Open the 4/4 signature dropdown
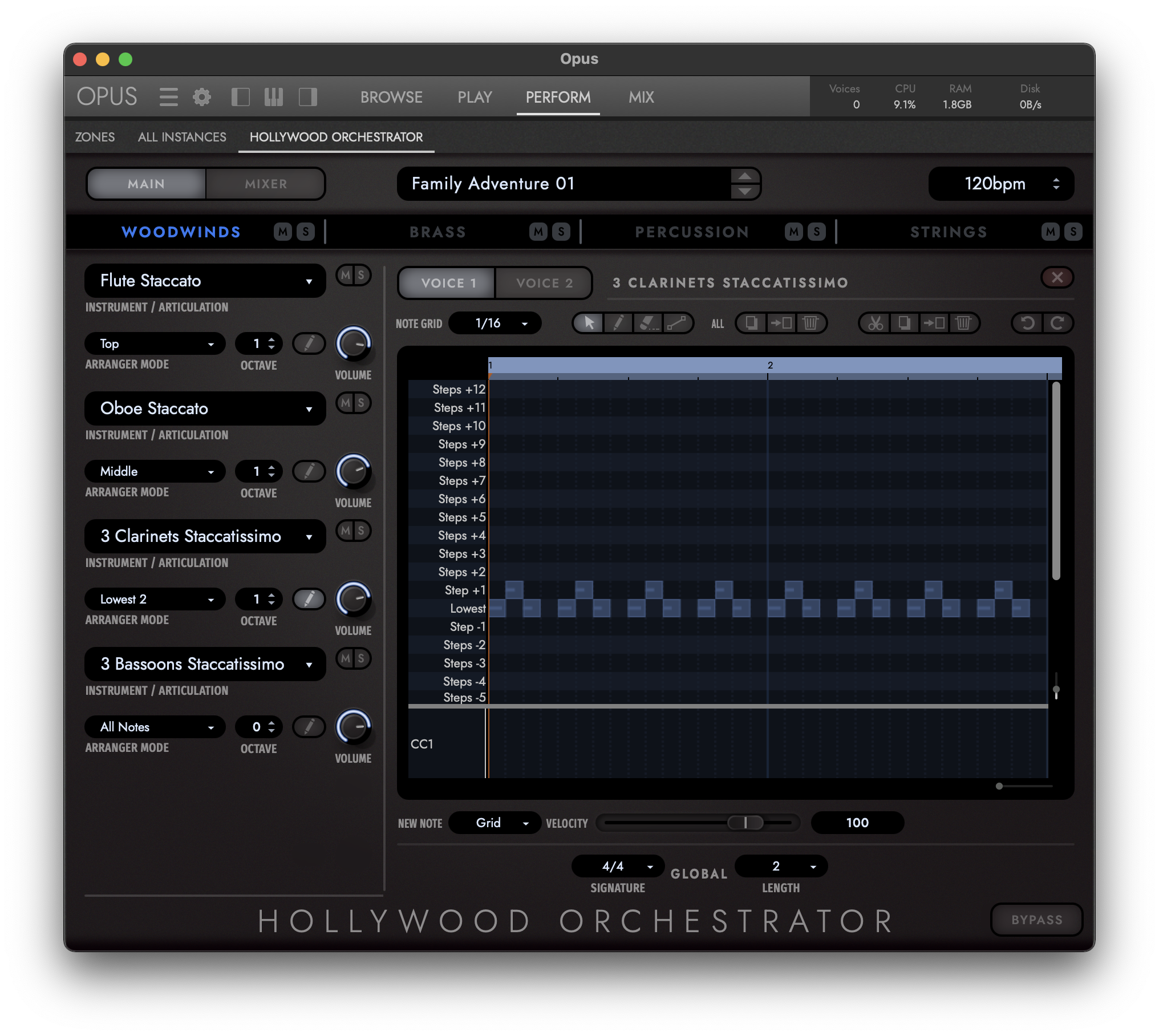Viewport: 1159px width, 1036px height. click(x=618, y=866)
